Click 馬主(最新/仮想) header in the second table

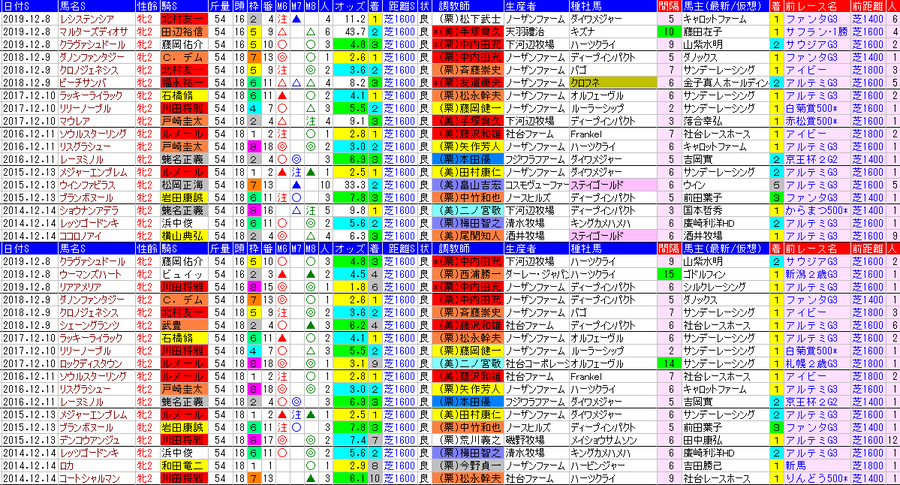click(725, 249)
